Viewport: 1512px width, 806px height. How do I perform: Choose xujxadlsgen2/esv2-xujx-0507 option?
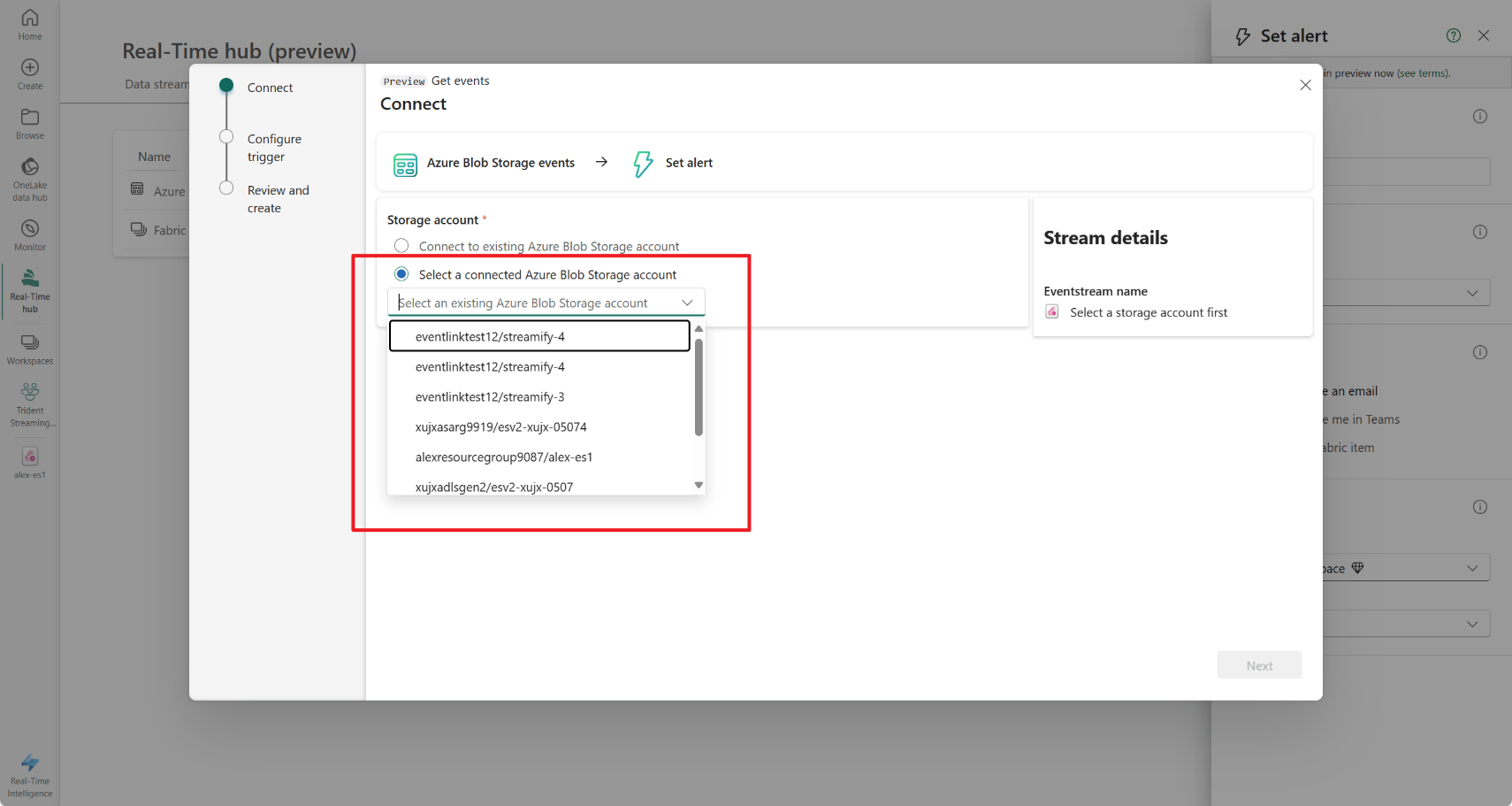[539, 486]
